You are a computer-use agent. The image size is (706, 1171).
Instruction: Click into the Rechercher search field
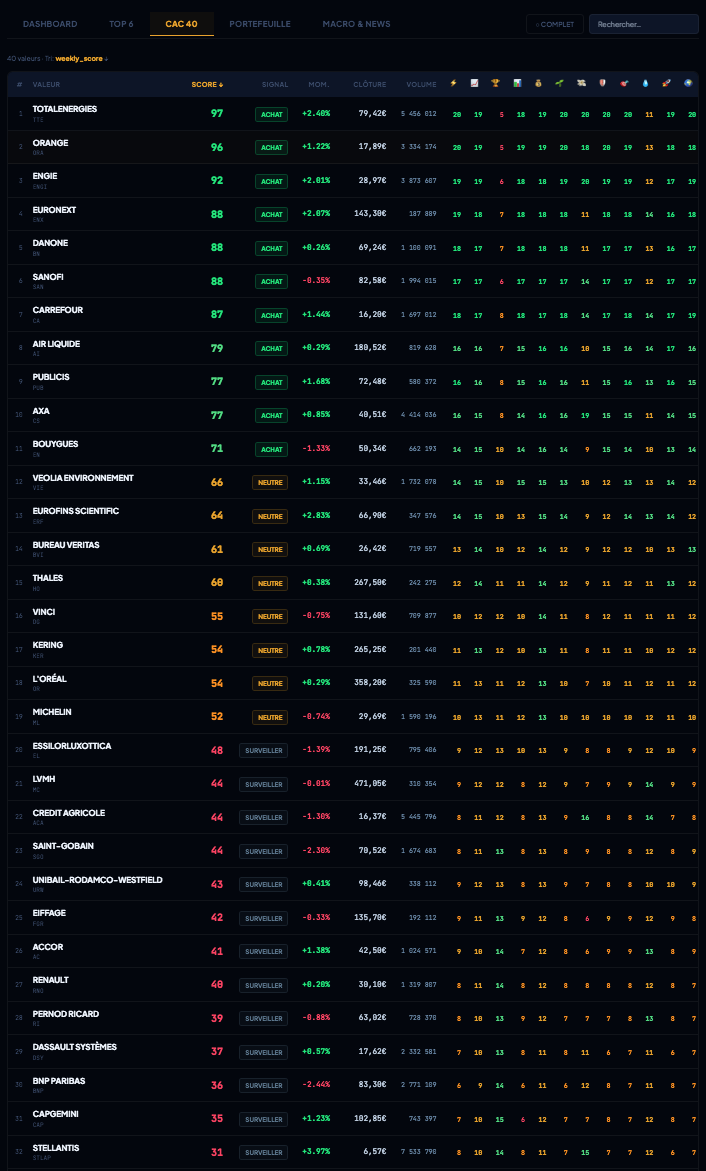[642, 24]
